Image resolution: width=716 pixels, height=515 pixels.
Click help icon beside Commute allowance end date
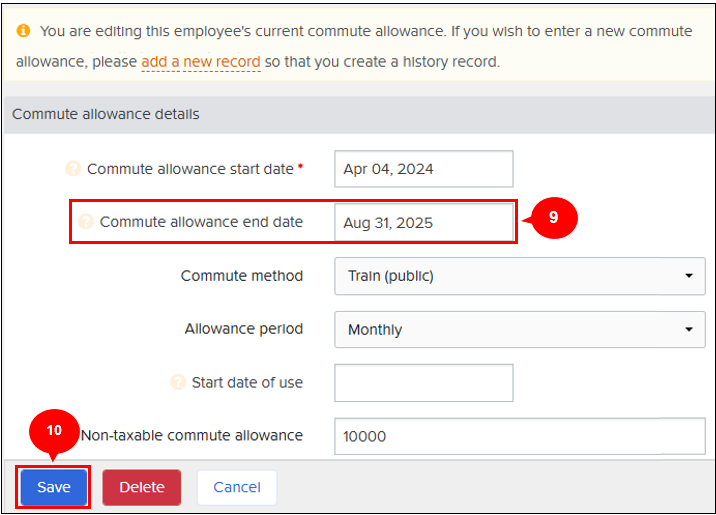pos(86,221)
